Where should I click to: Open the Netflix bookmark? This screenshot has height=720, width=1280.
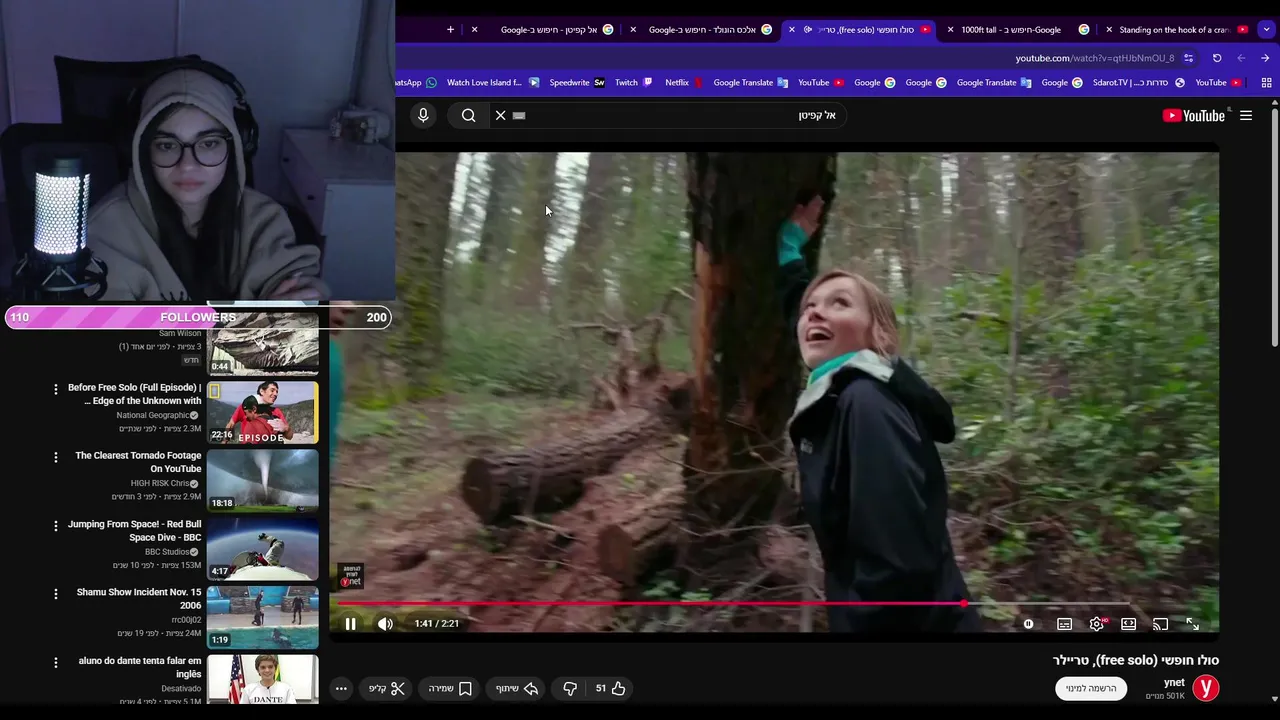(x=685, y=82)
